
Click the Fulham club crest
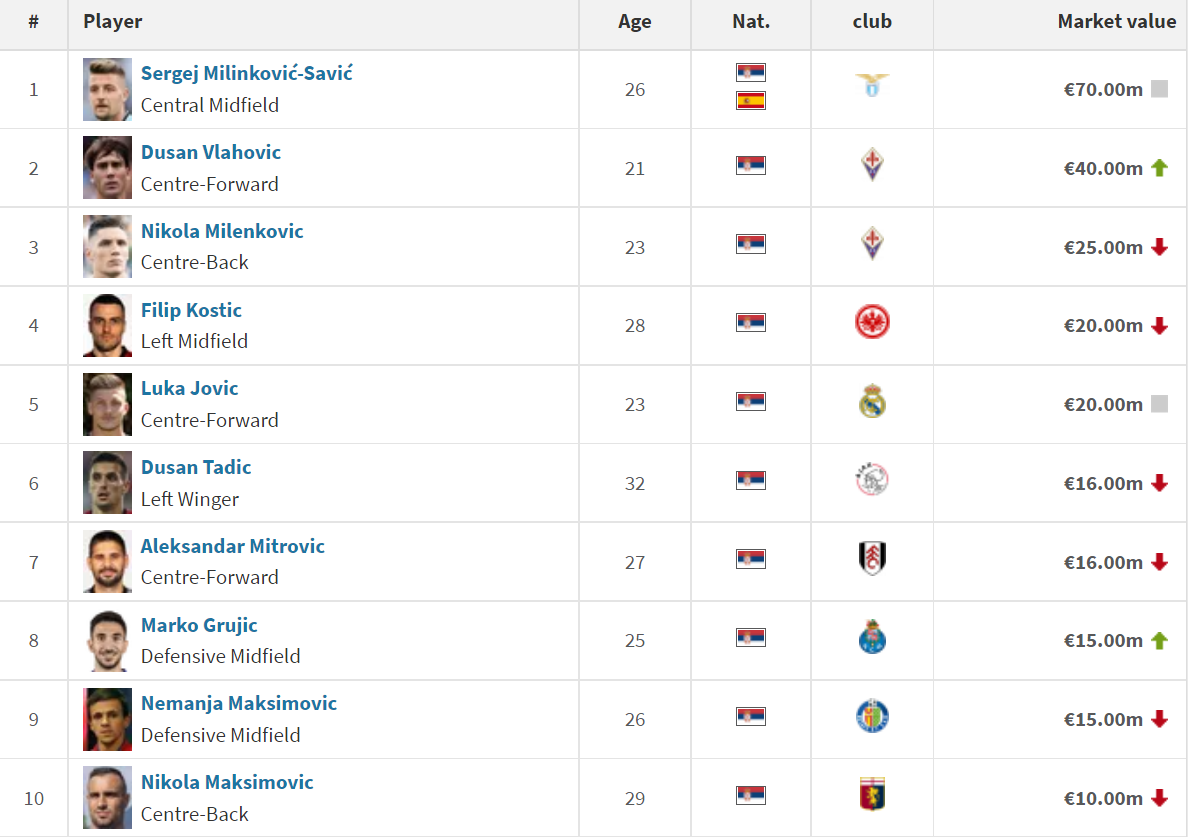pos(872,559)
